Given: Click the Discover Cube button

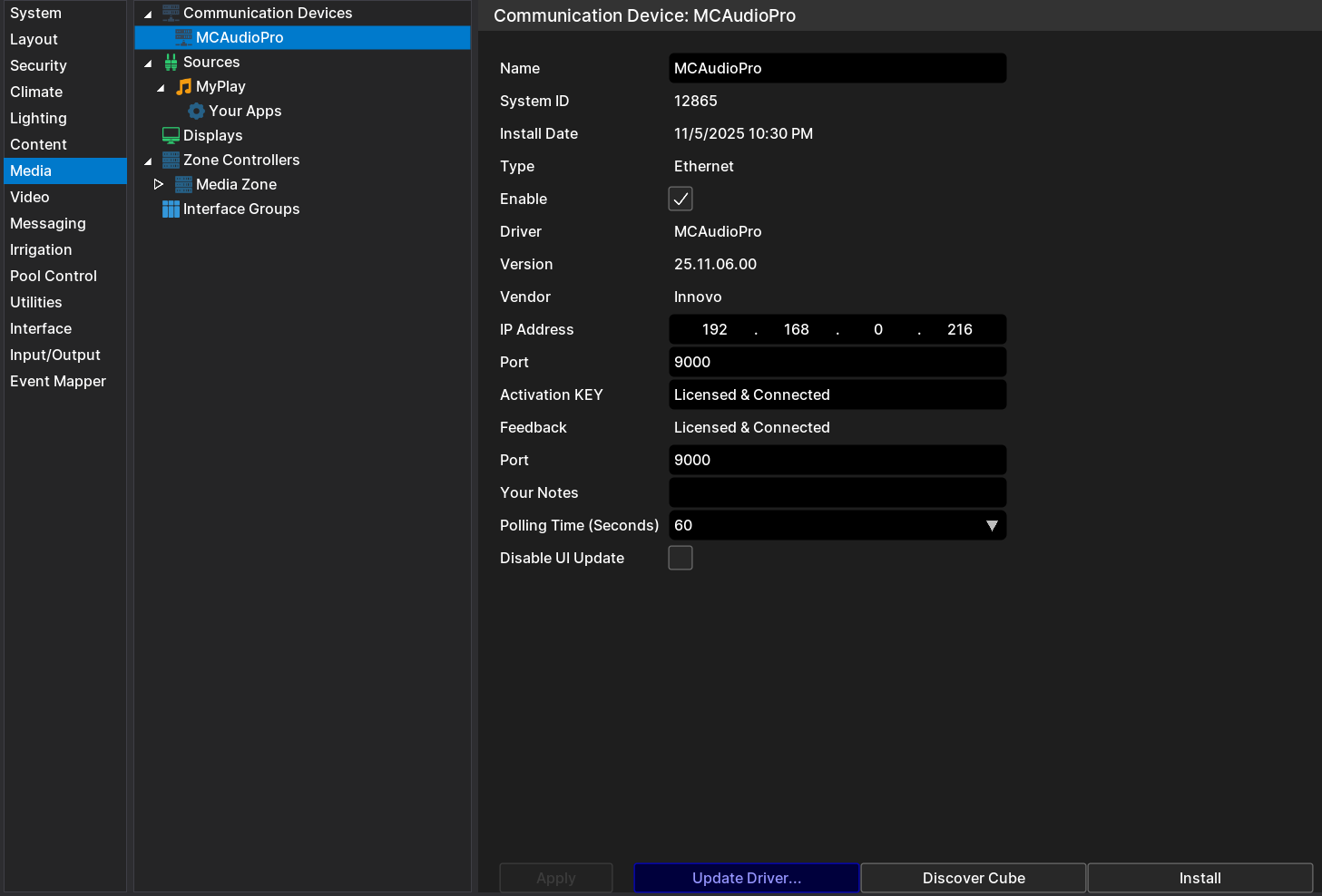Looking at the screenshot, I should coord(973,878).
